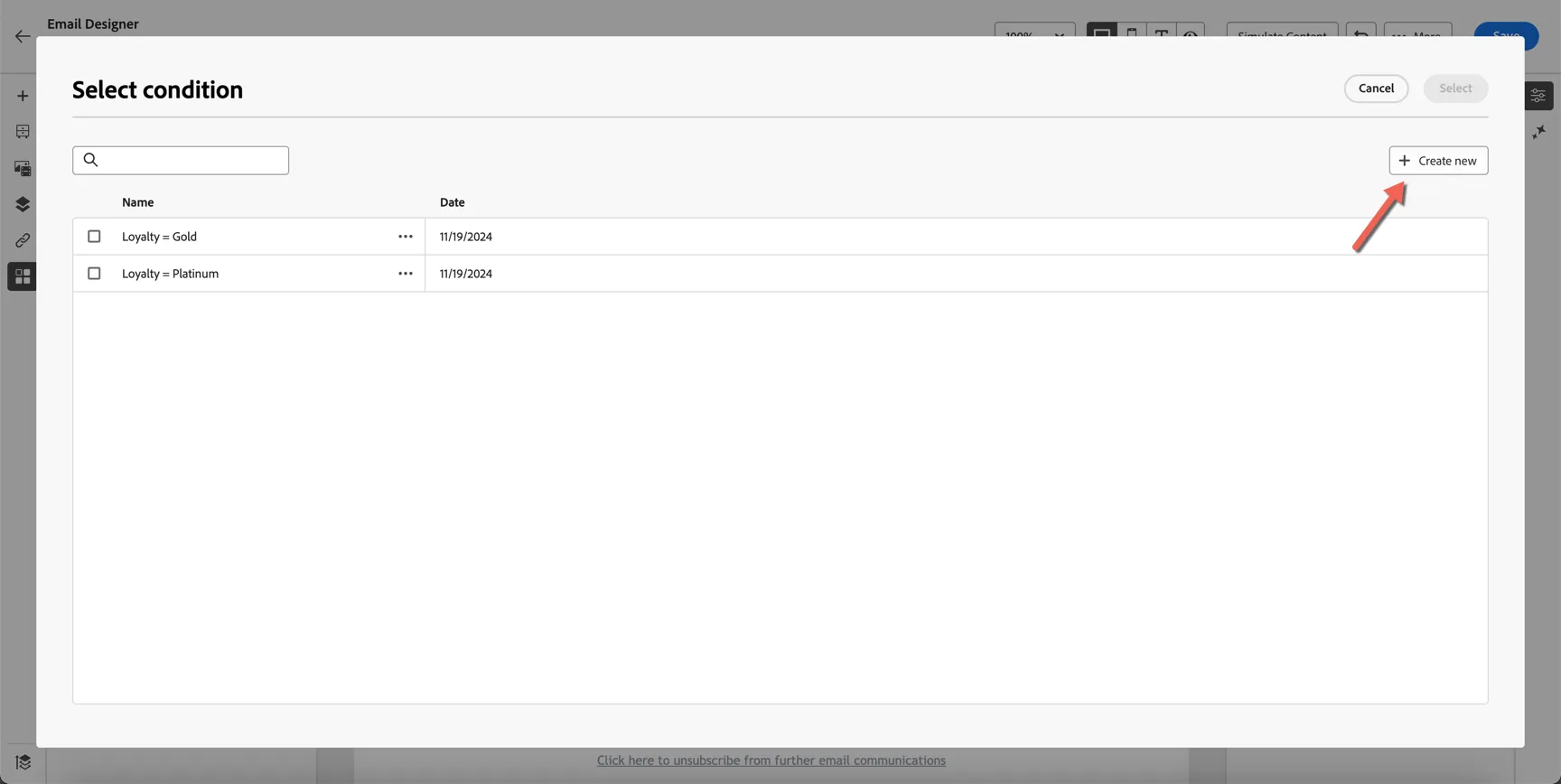The width and height of the screenshot is (1561, 784).
Task: Click the Select button
Action: point(1455,89)
